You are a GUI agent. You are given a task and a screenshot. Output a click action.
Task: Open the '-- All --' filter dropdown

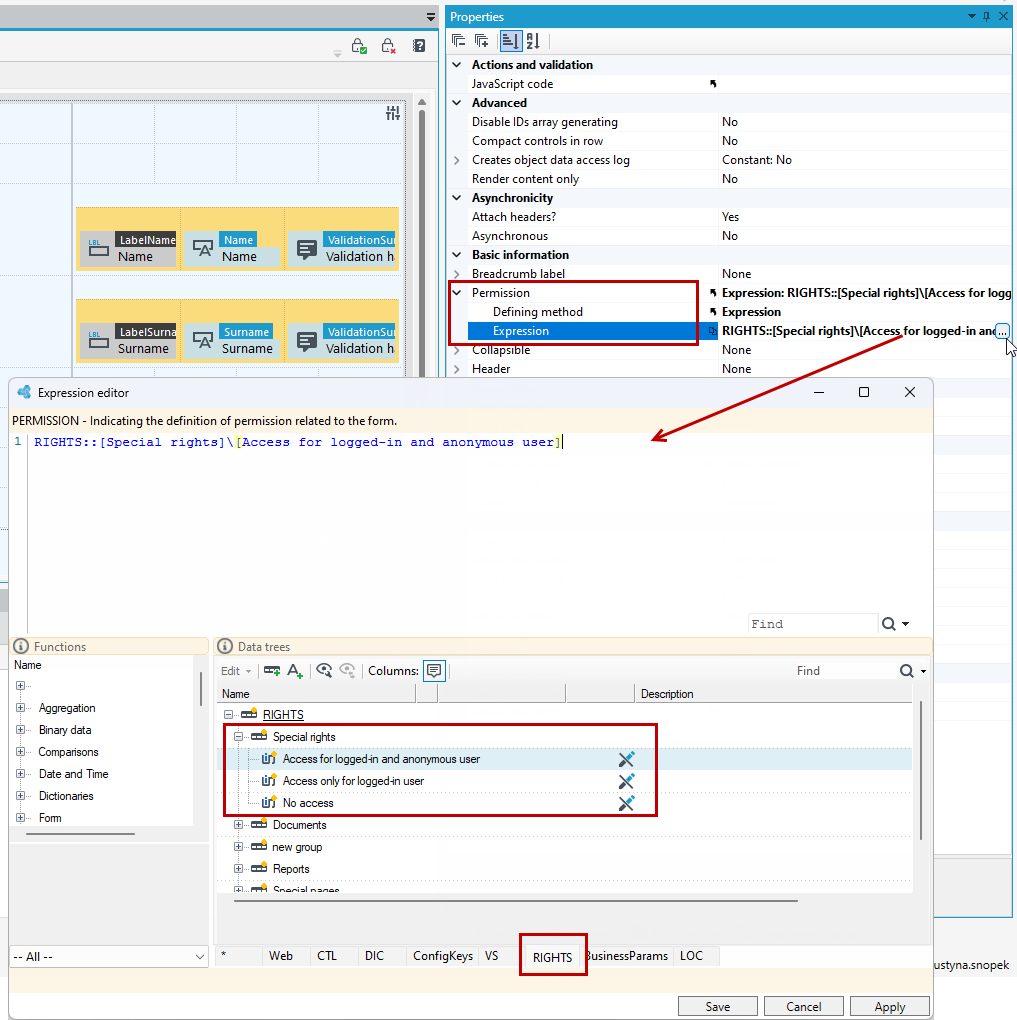click(109, 957)
